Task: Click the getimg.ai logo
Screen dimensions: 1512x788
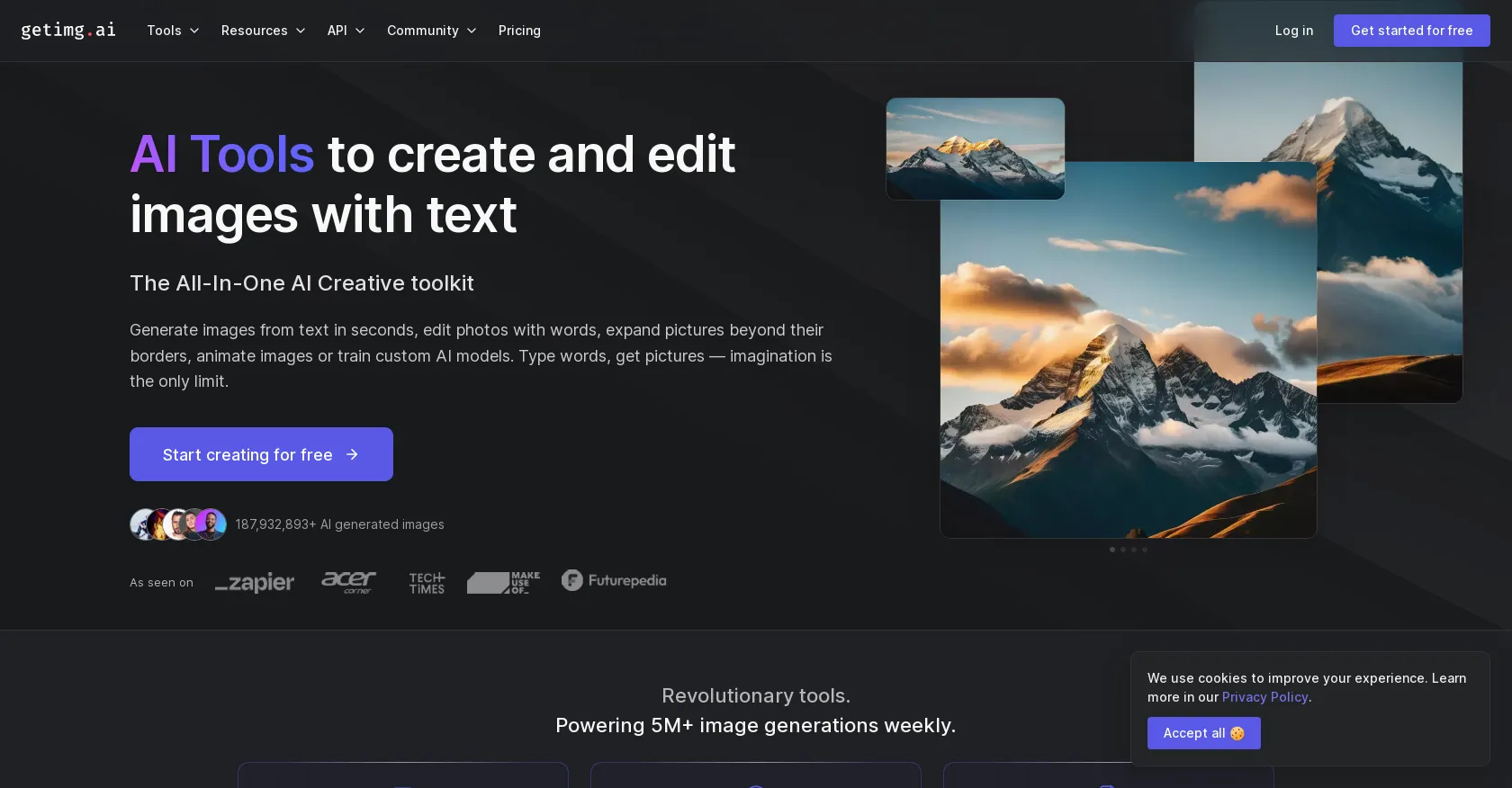Action: 68,31
